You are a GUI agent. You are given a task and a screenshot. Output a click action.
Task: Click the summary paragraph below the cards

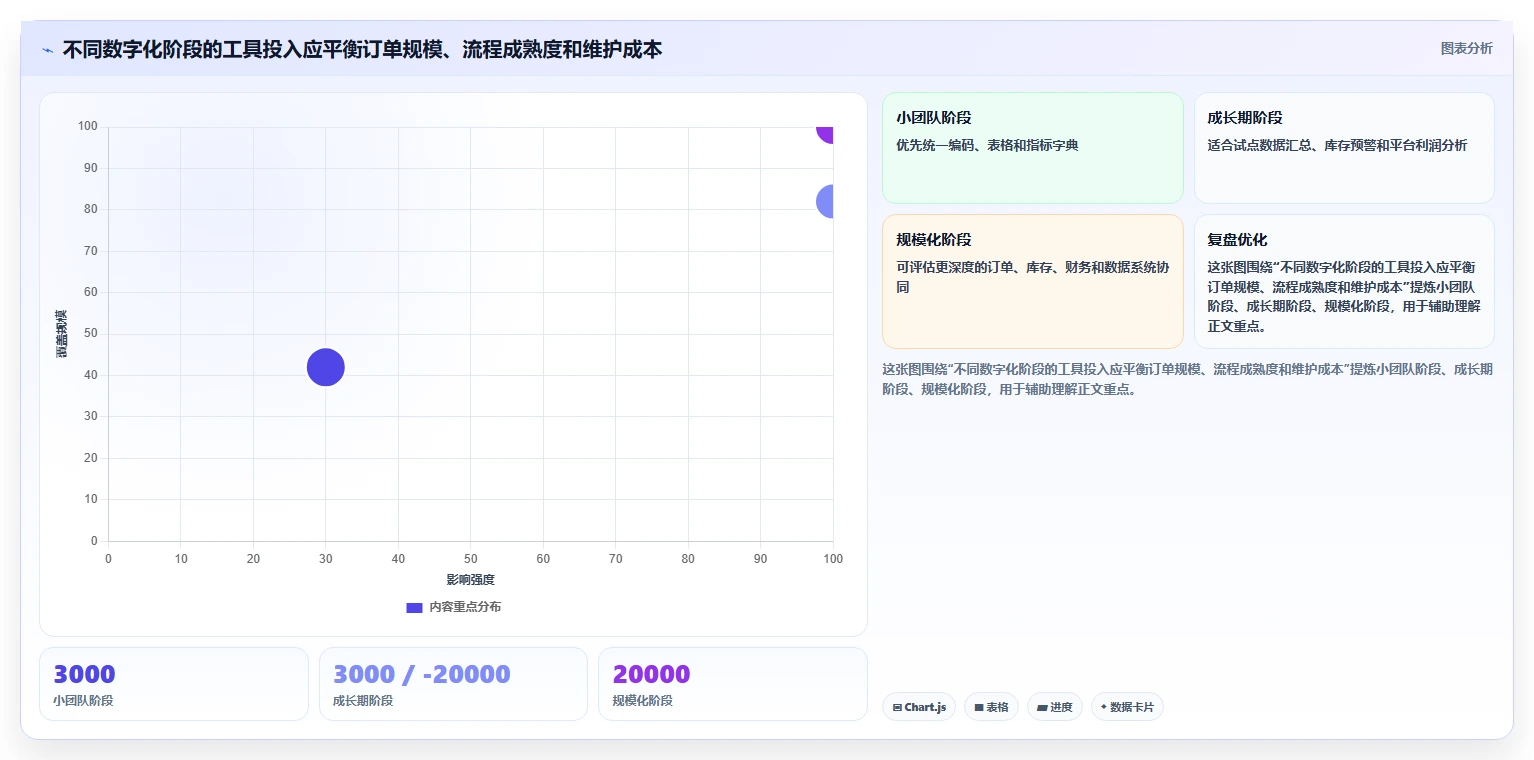[1187, 379]
